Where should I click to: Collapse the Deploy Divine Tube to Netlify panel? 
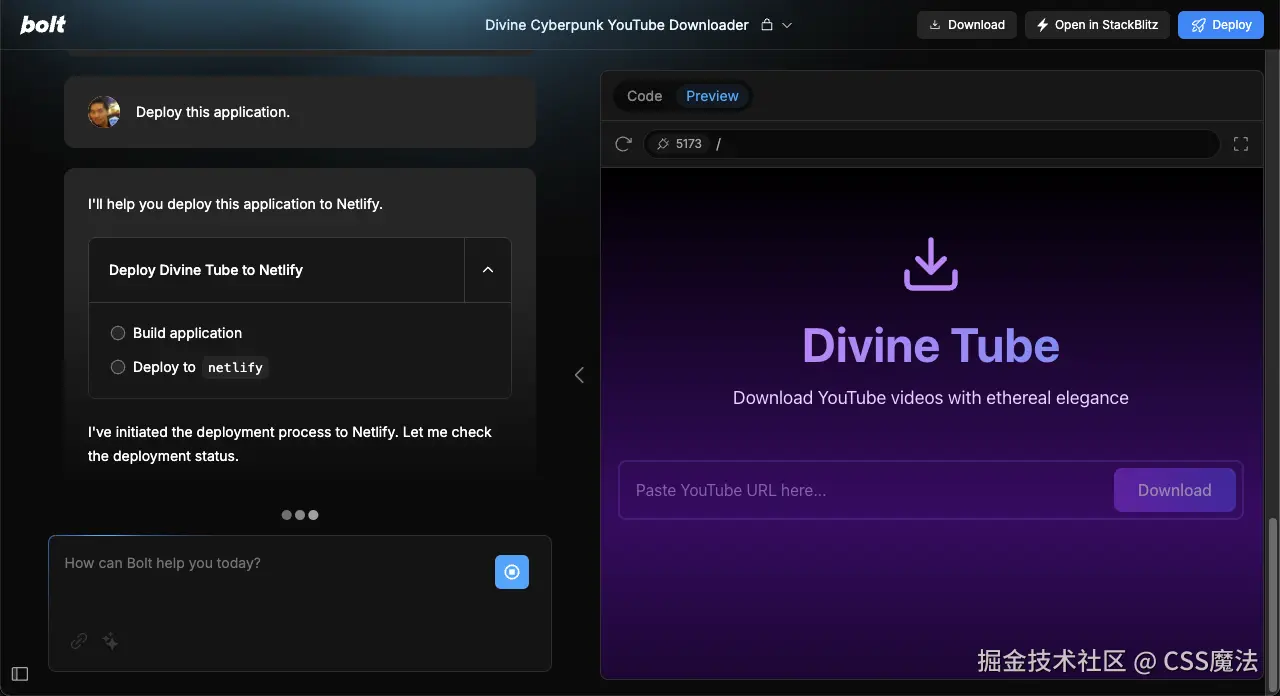point(488,270)
